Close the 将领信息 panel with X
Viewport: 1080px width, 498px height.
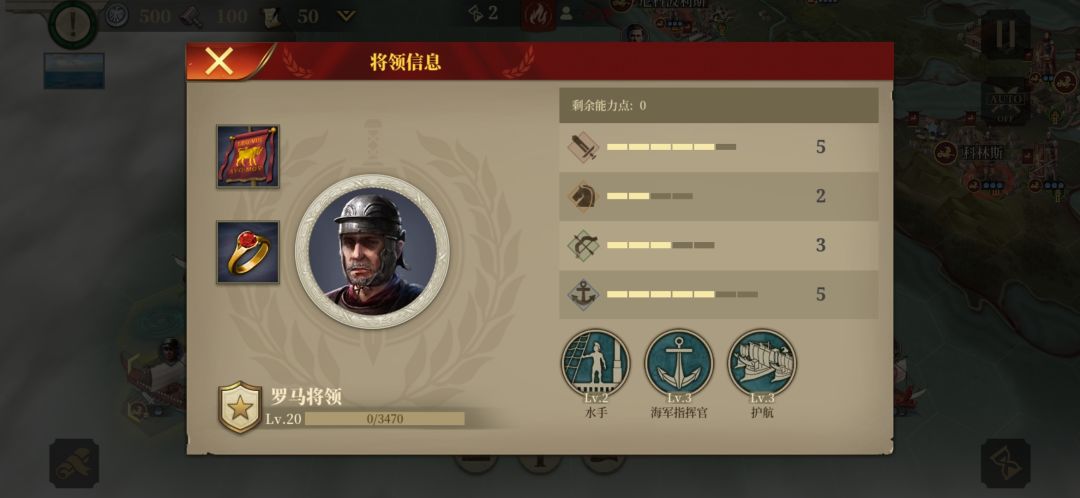(x=219, y=62)
